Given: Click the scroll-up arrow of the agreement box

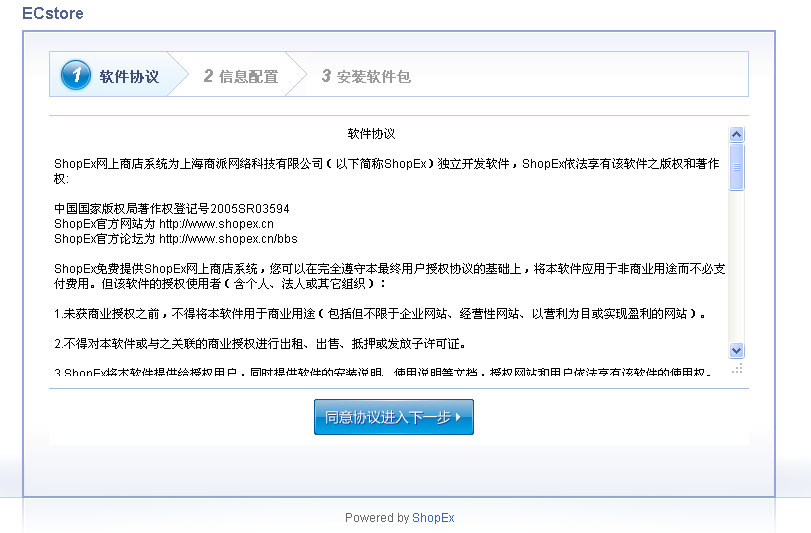Looking at the screenshot, I should [737, 134].
